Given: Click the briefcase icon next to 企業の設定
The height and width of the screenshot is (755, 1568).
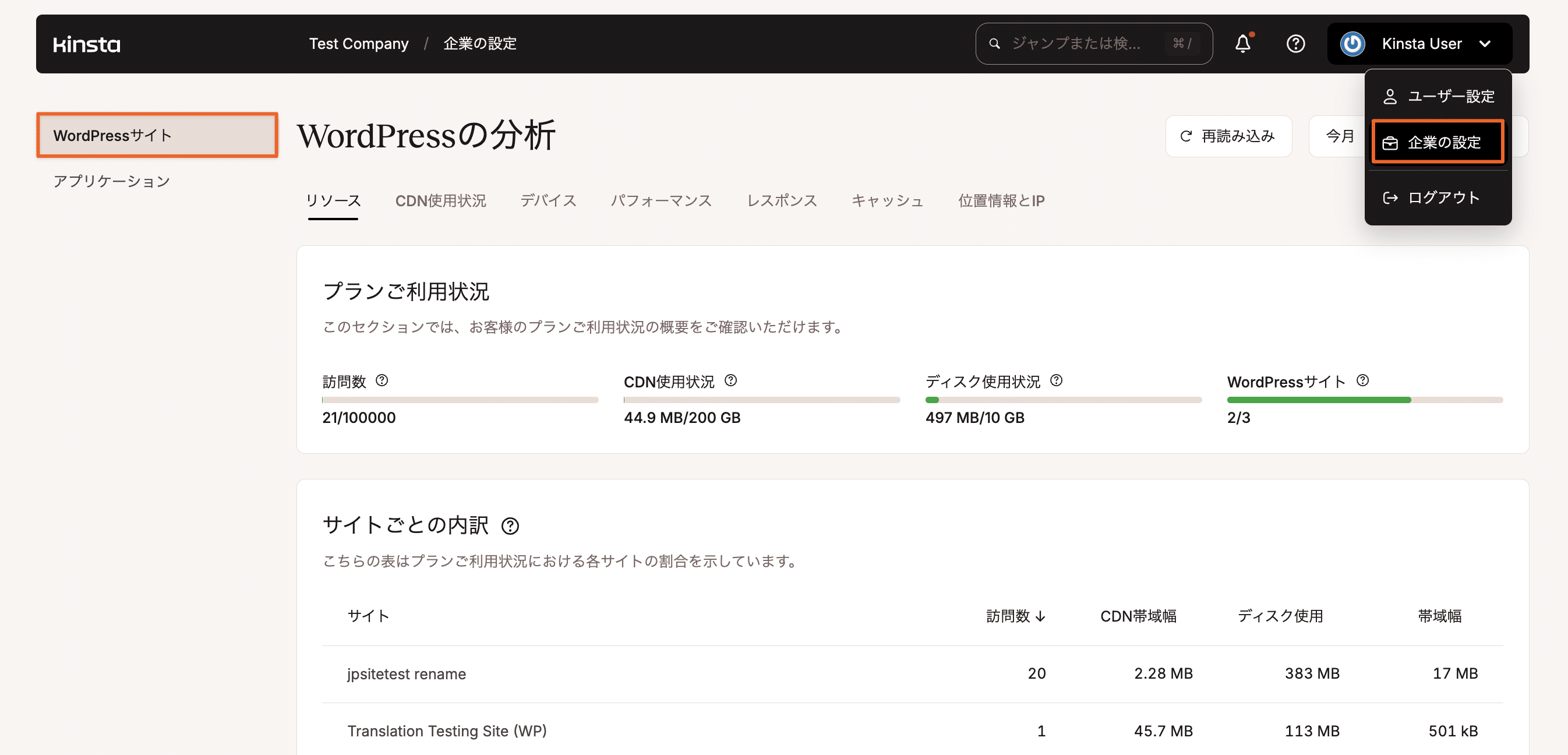Looking at the screenshot, I should click(x=1391, y=142).
